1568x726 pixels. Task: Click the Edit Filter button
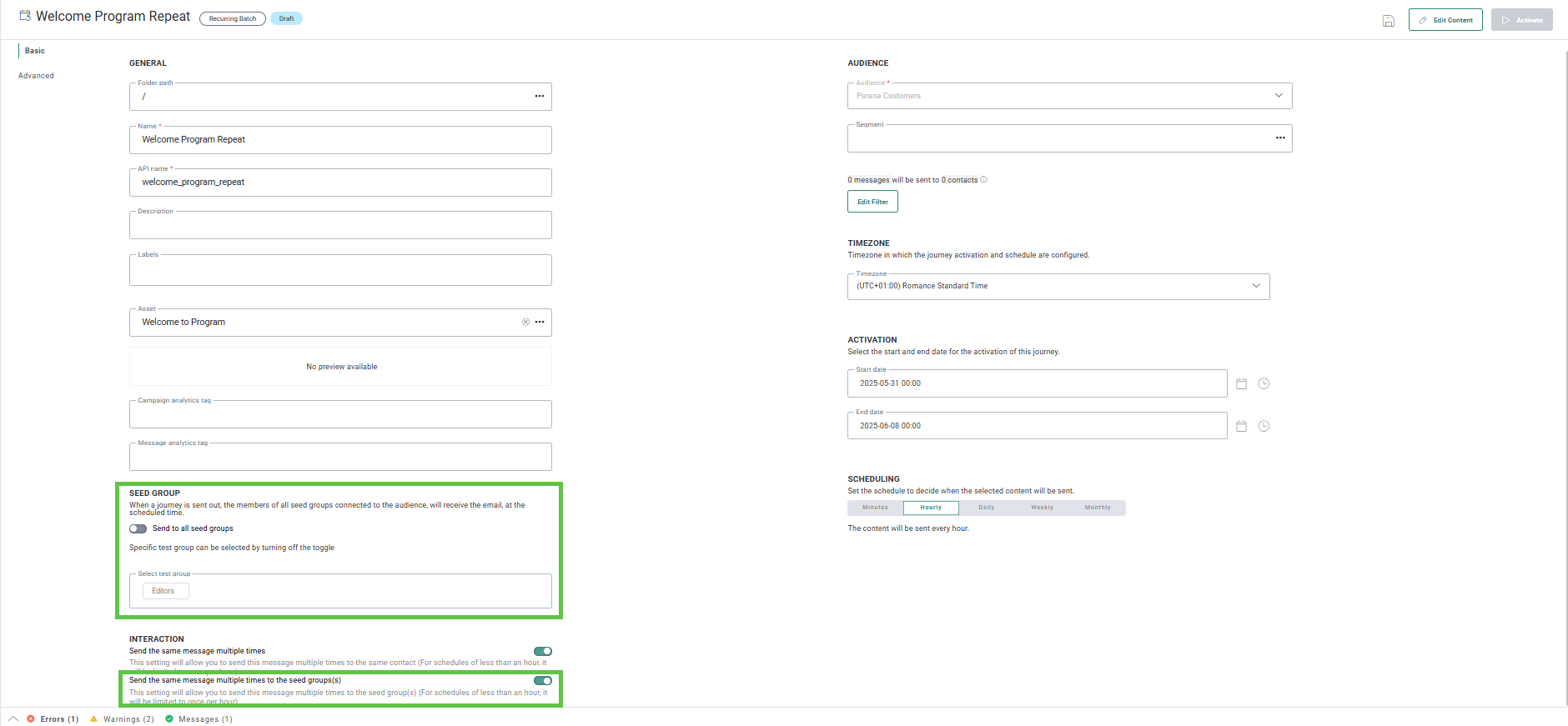872,202
